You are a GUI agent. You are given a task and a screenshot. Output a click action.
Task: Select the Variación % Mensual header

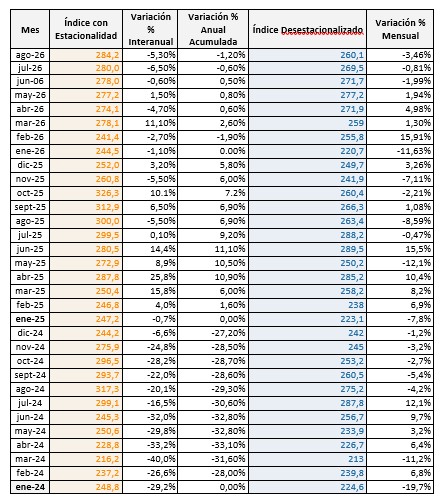pyautogui.click(x=400, y=29)
